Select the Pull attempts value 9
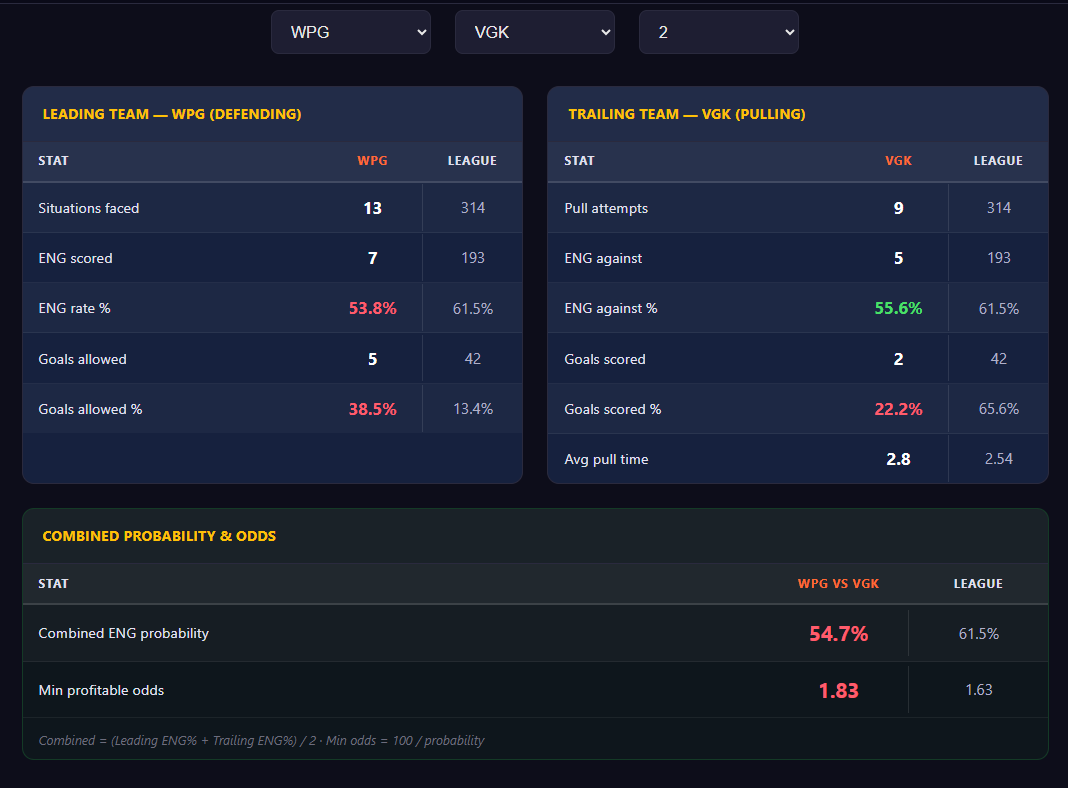 [898, 208]
